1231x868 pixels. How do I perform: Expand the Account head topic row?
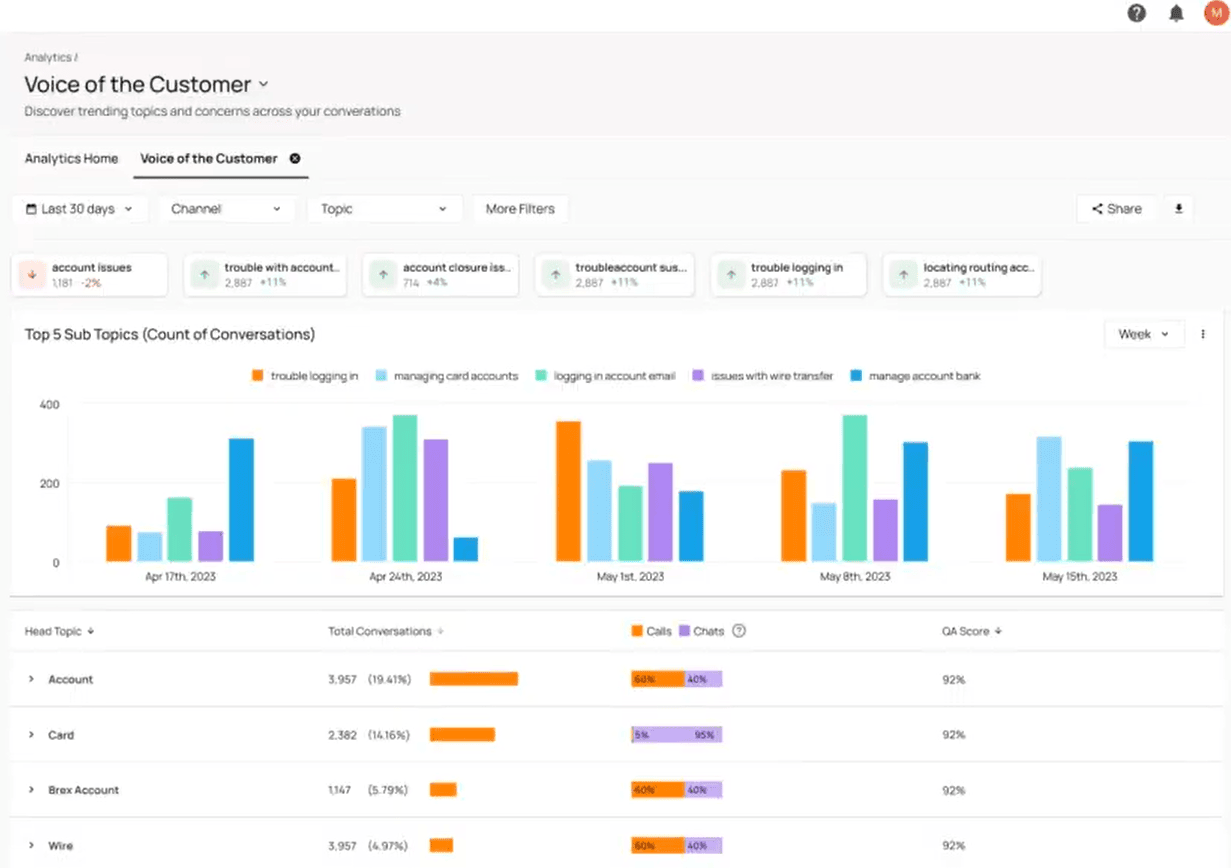tap(31, 679)
